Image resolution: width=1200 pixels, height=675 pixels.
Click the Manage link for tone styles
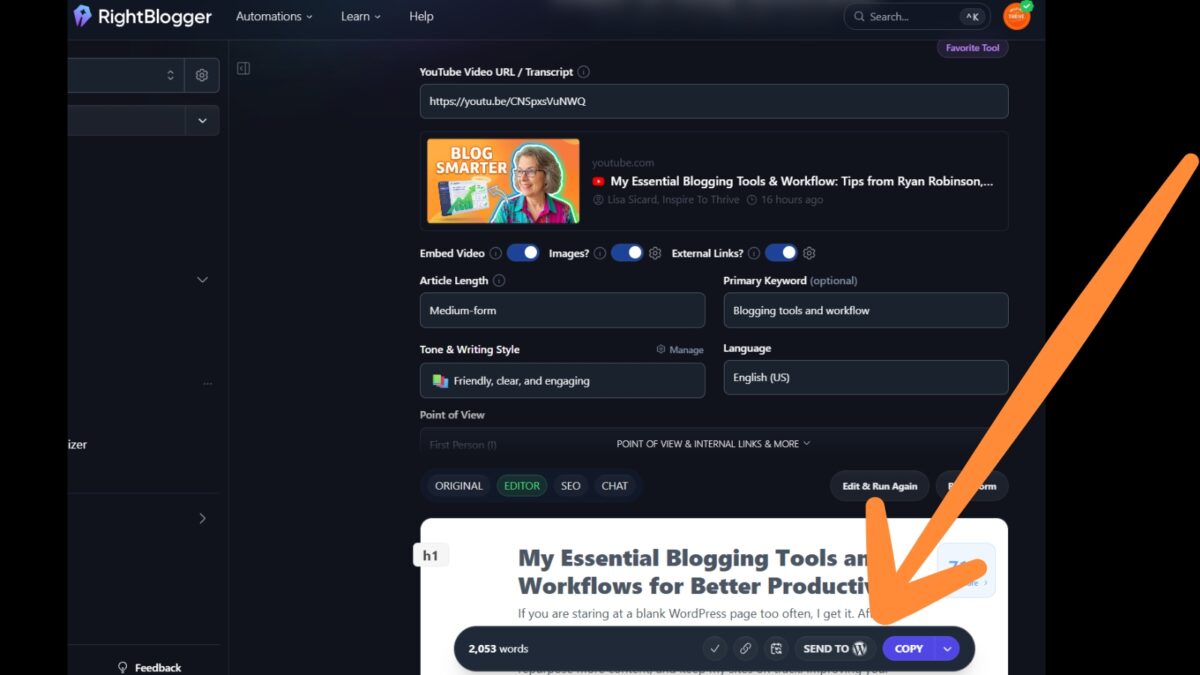680,350
